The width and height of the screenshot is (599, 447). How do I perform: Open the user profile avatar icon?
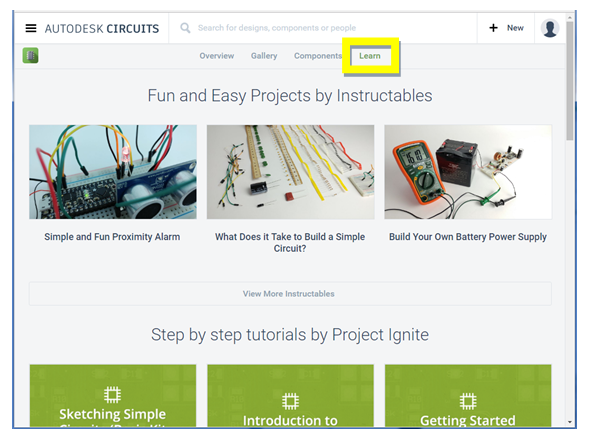550,28
